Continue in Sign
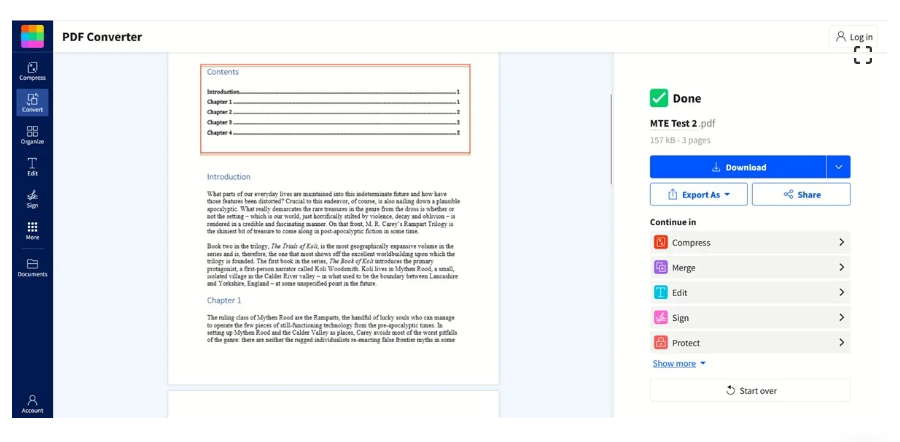 pos(750,317)
